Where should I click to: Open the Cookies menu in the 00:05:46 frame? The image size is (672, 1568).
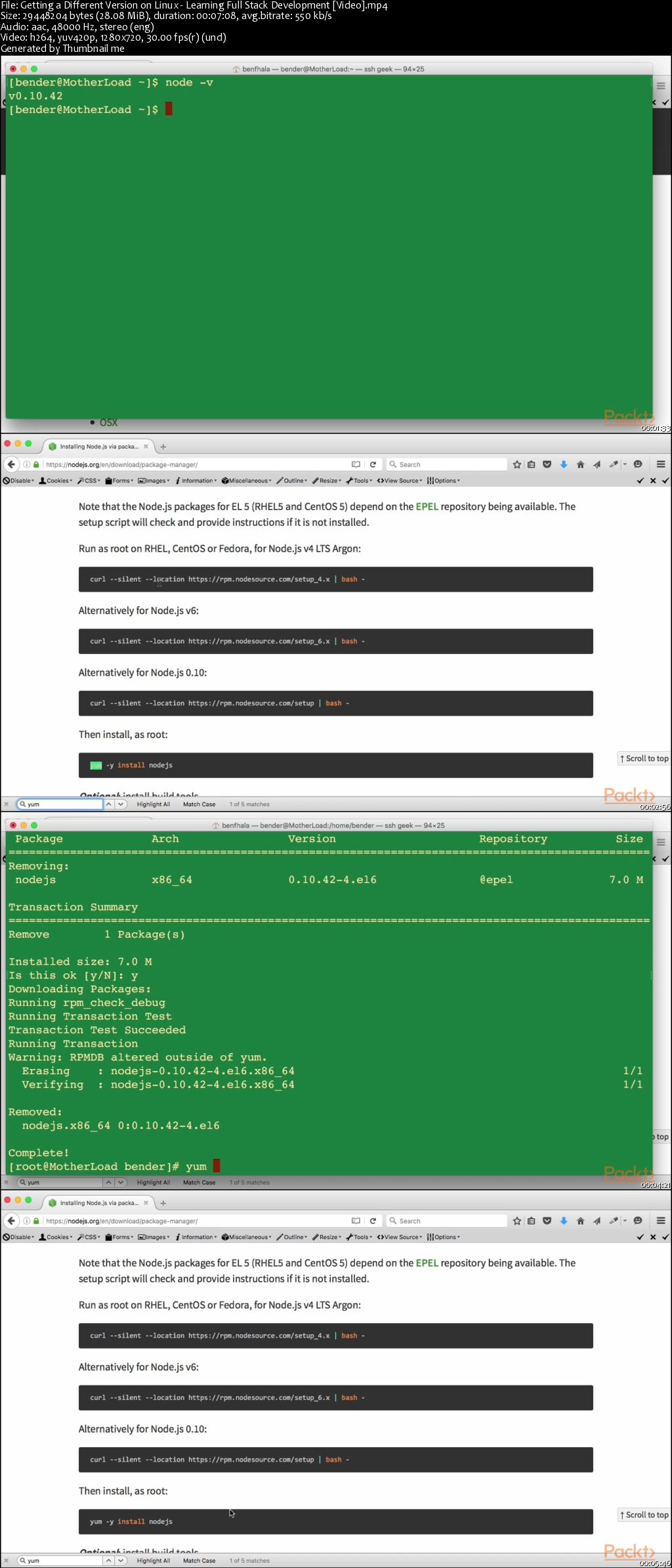tap(56, 1237)
